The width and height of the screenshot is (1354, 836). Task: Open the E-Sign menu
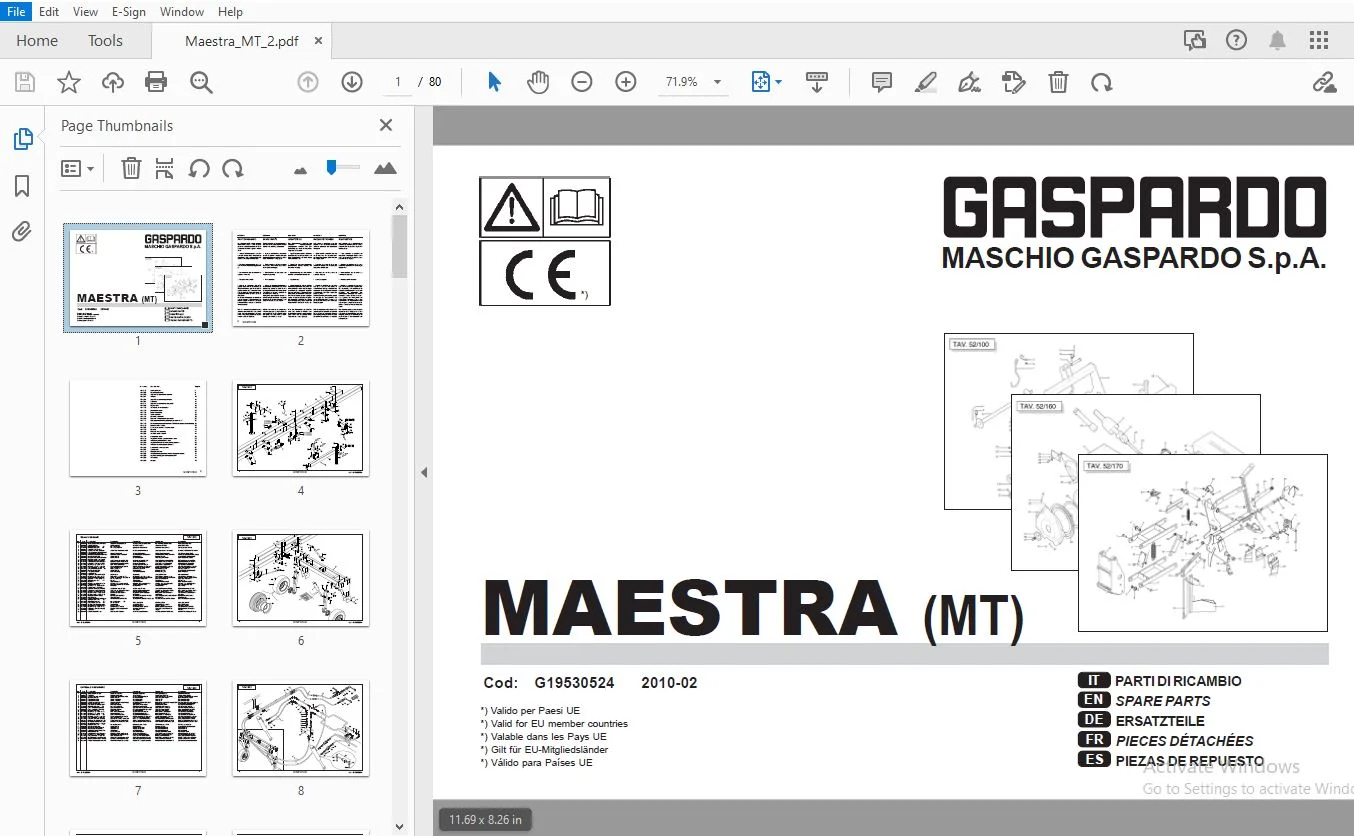point(129,12)
